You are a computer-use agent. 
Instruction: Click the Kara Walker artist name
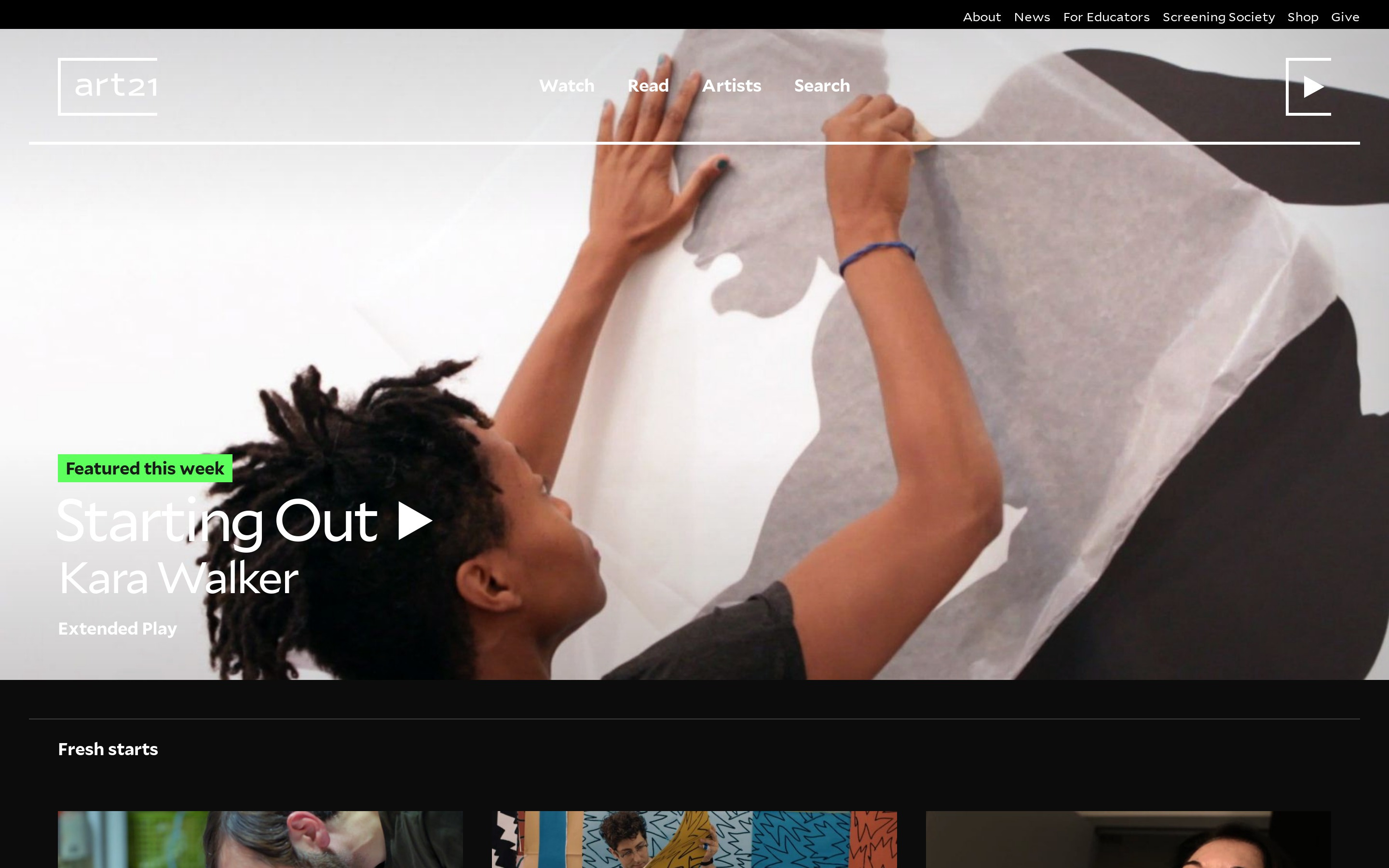click(x=178, y=578)
